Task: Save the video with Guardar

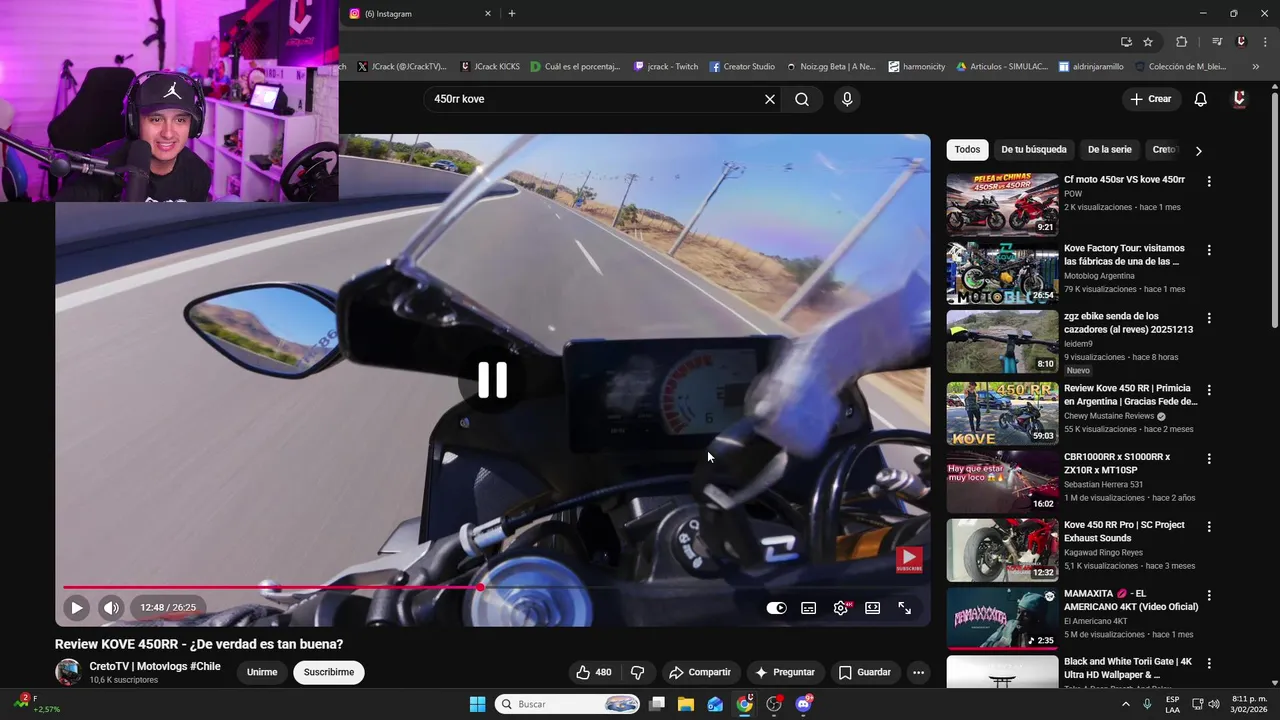Action: pyautogui.click(x=865, y=672)
